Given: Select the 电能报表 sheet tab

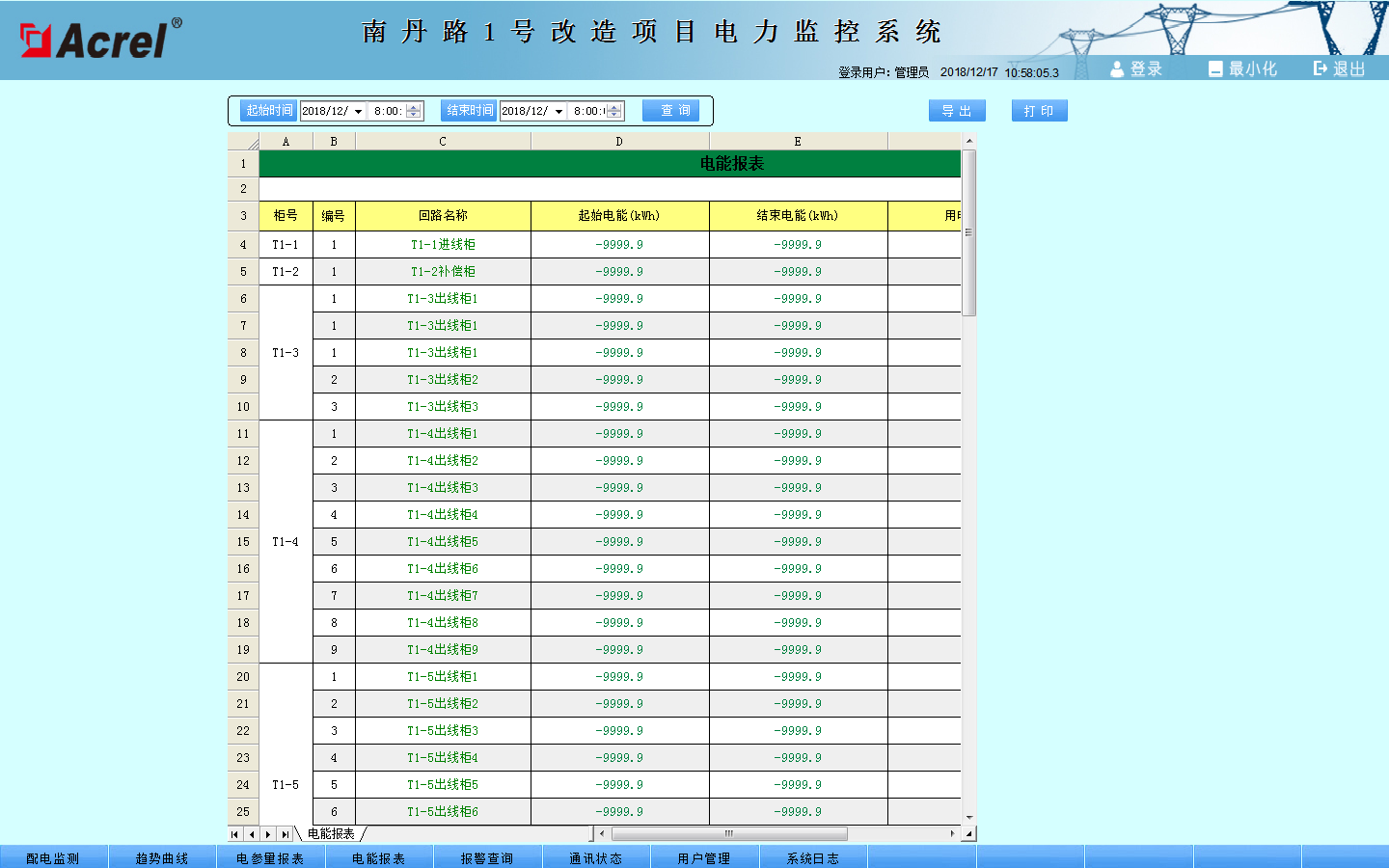Looking at the screenshot, I should pos(331,834).
